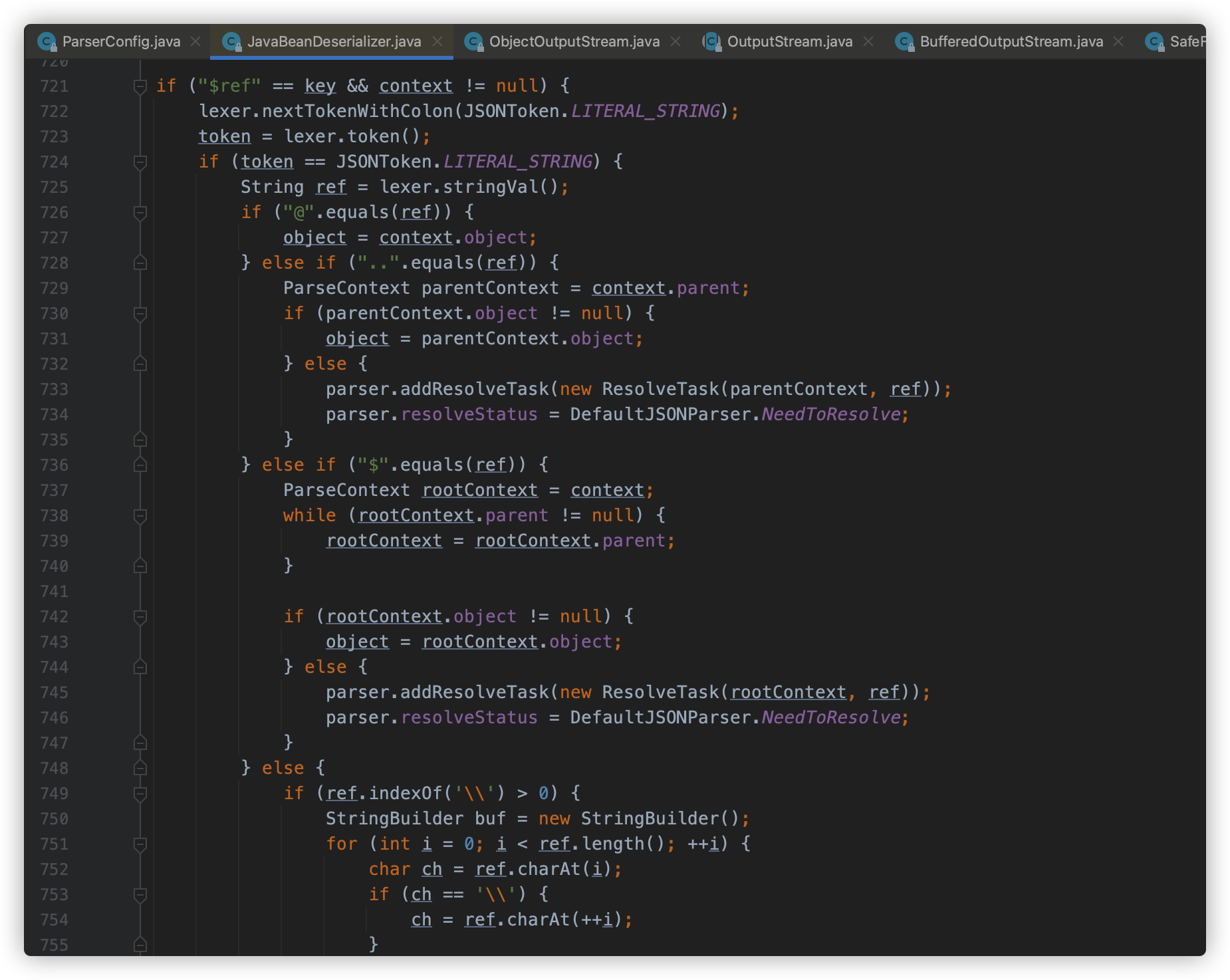
Task: Open the ObjectOutputStream.java tab
Action: tap(574, 41)
